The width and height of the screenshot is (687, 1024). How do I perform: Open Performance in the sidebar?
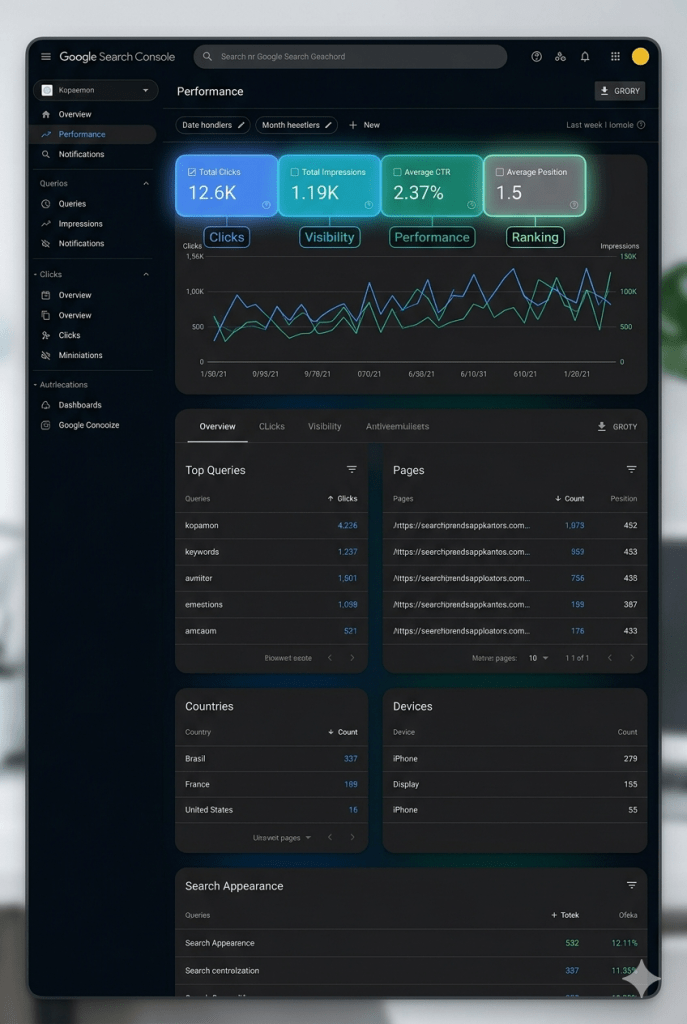[93, 134]
